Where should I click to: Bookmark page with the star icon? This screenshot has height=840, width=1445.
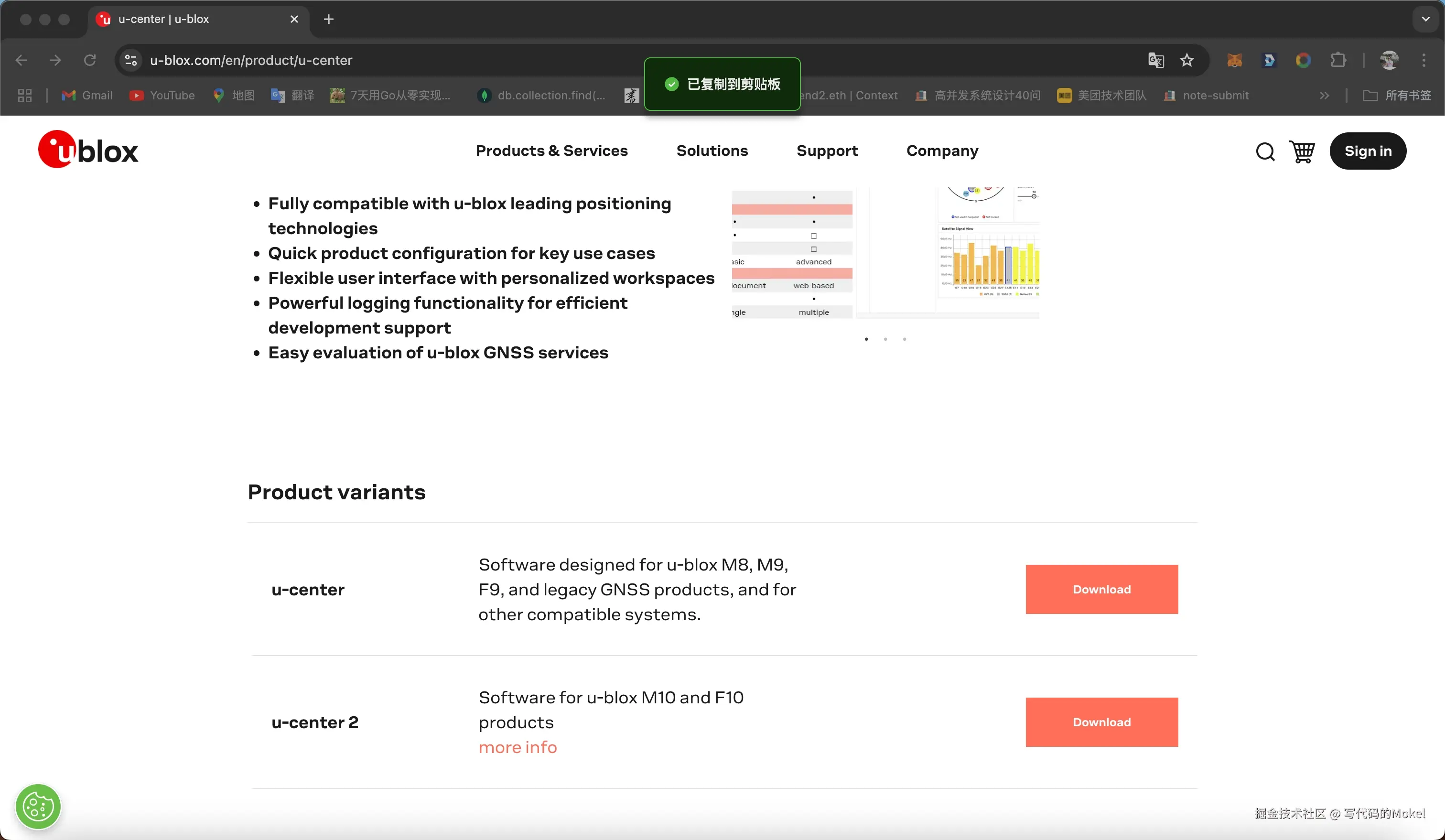pyautogui.click(x=1186, y=60)
